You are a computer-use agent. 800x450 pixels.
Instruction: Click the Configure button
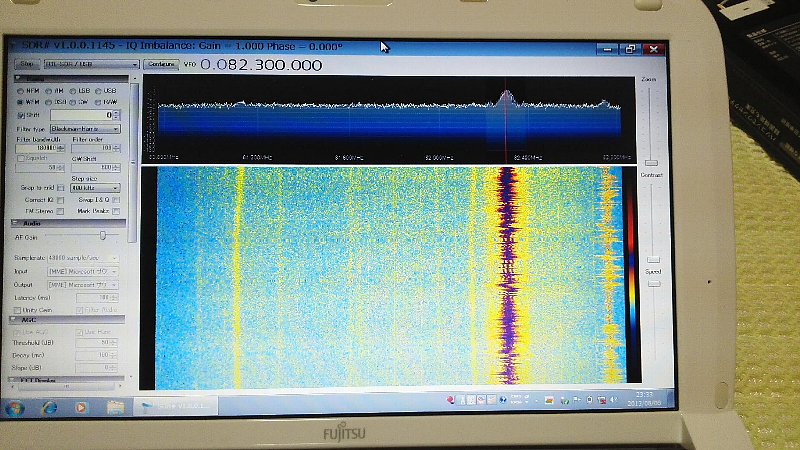(x=159, y=64)
